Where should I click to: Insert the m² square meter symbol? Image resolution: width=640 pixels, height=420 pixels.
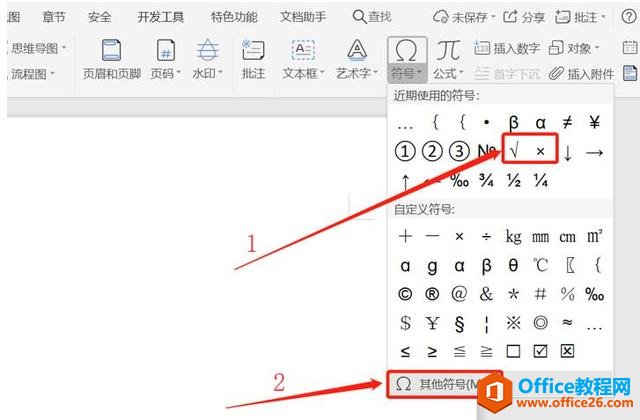click(594, 236)
